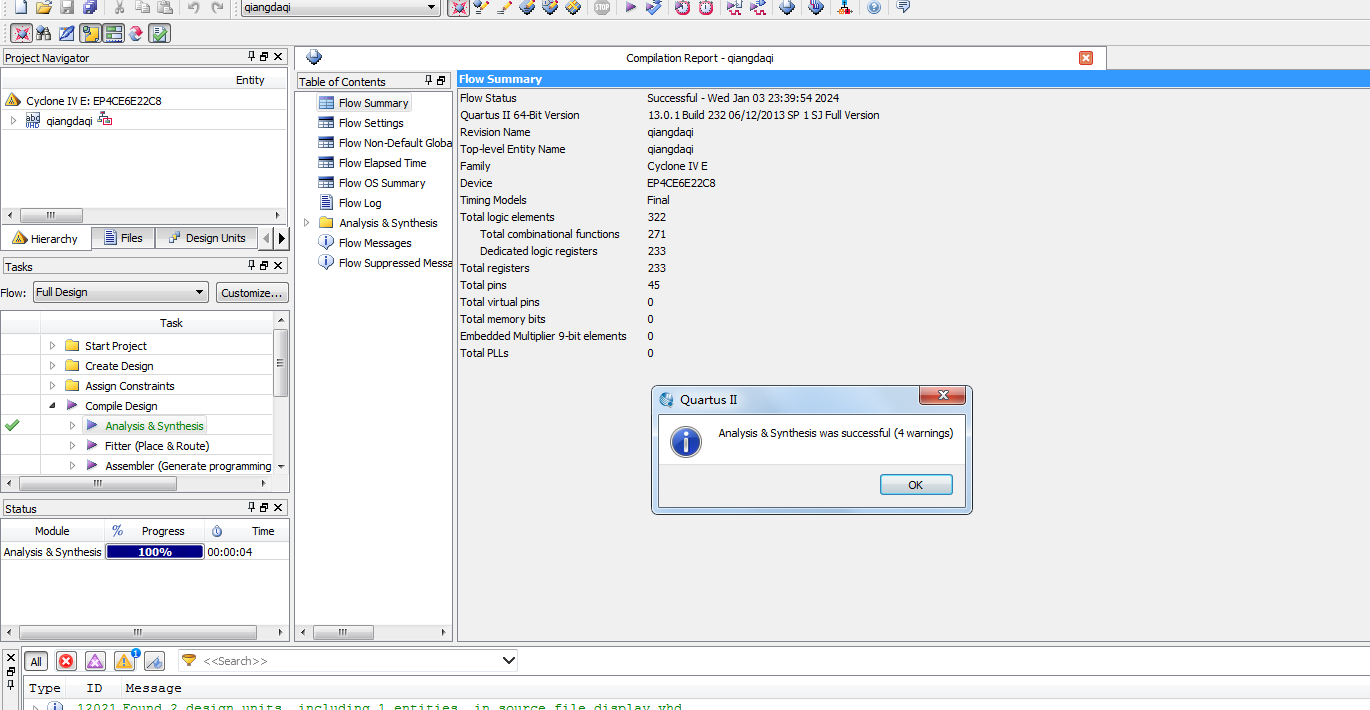Click the flag icon in message filters

(154, 661)
